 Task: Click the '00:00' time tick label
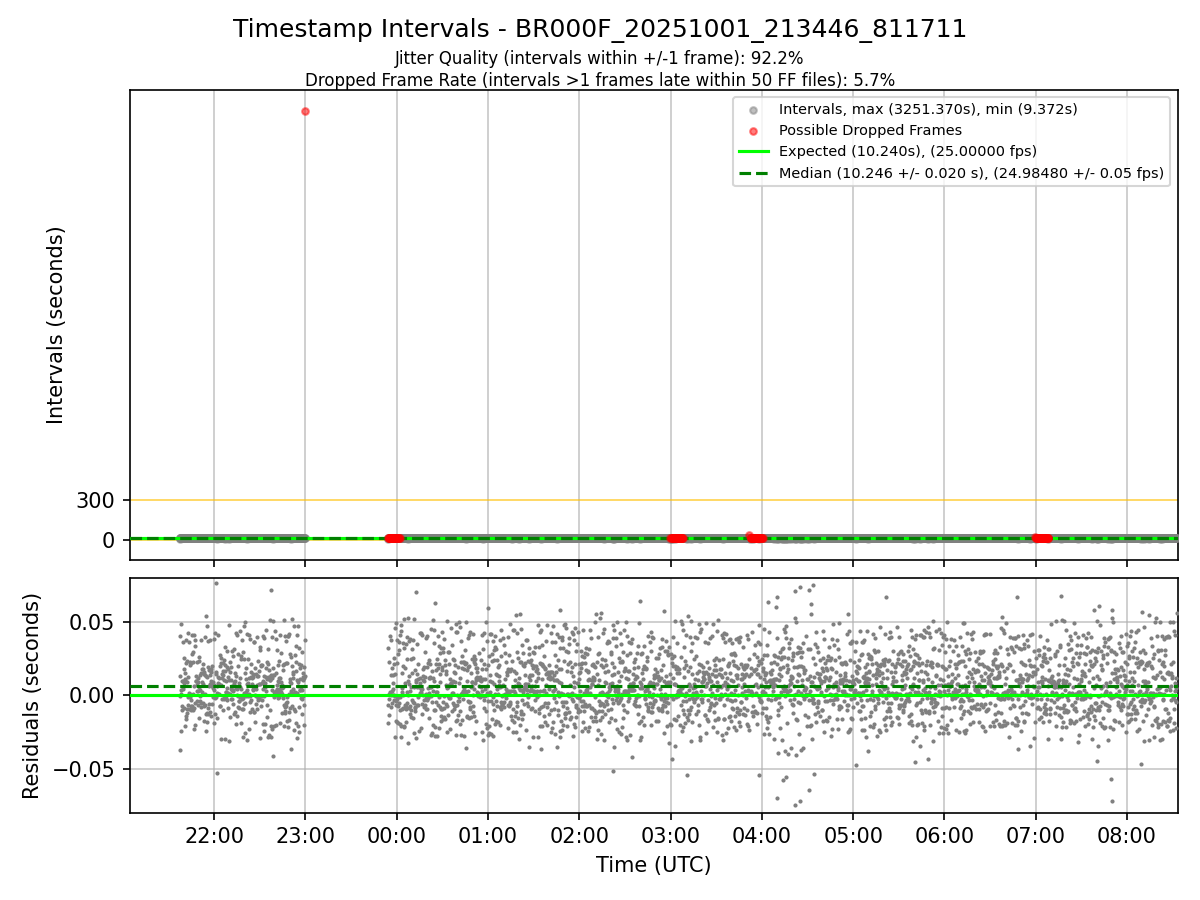pos(397,836)
